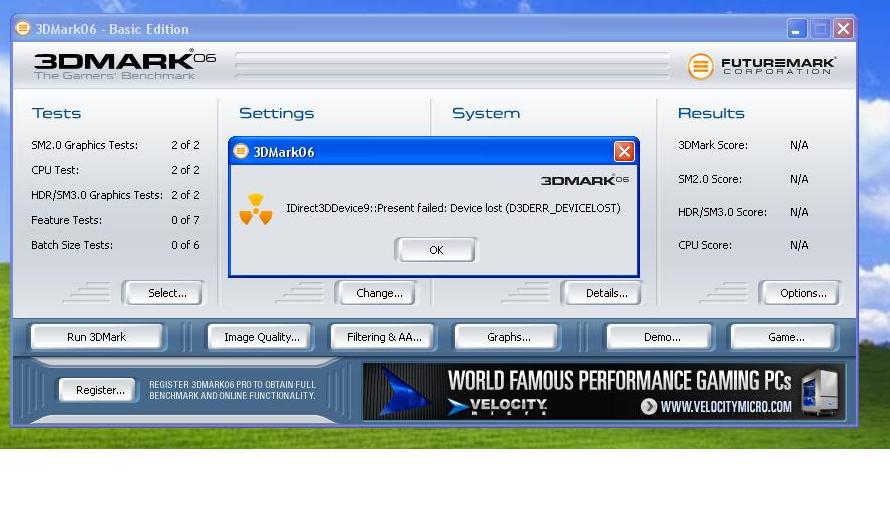890x512 pixels.
Task: Open the results Options button
Action: click(803, 293)
